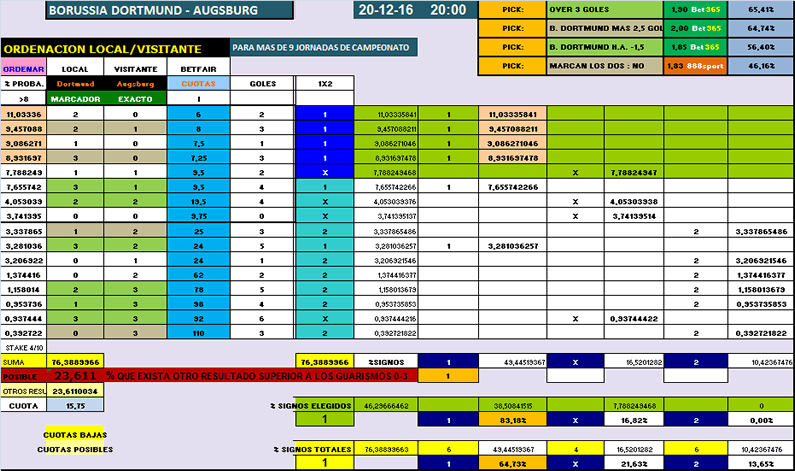The width and height of the screenshot is (795, 471).
Task: Click the green MARCADOR header cell
Action: click(x=75, y=99)
